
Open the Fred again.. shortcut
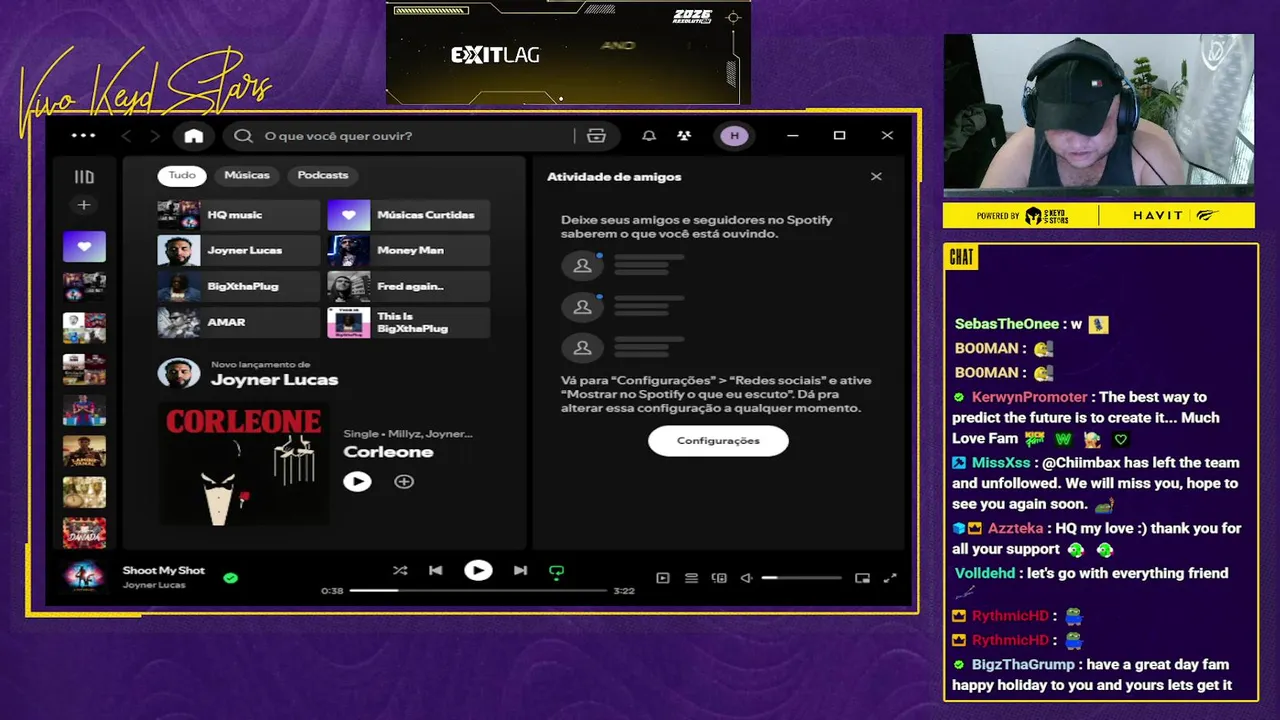(408, 287)
